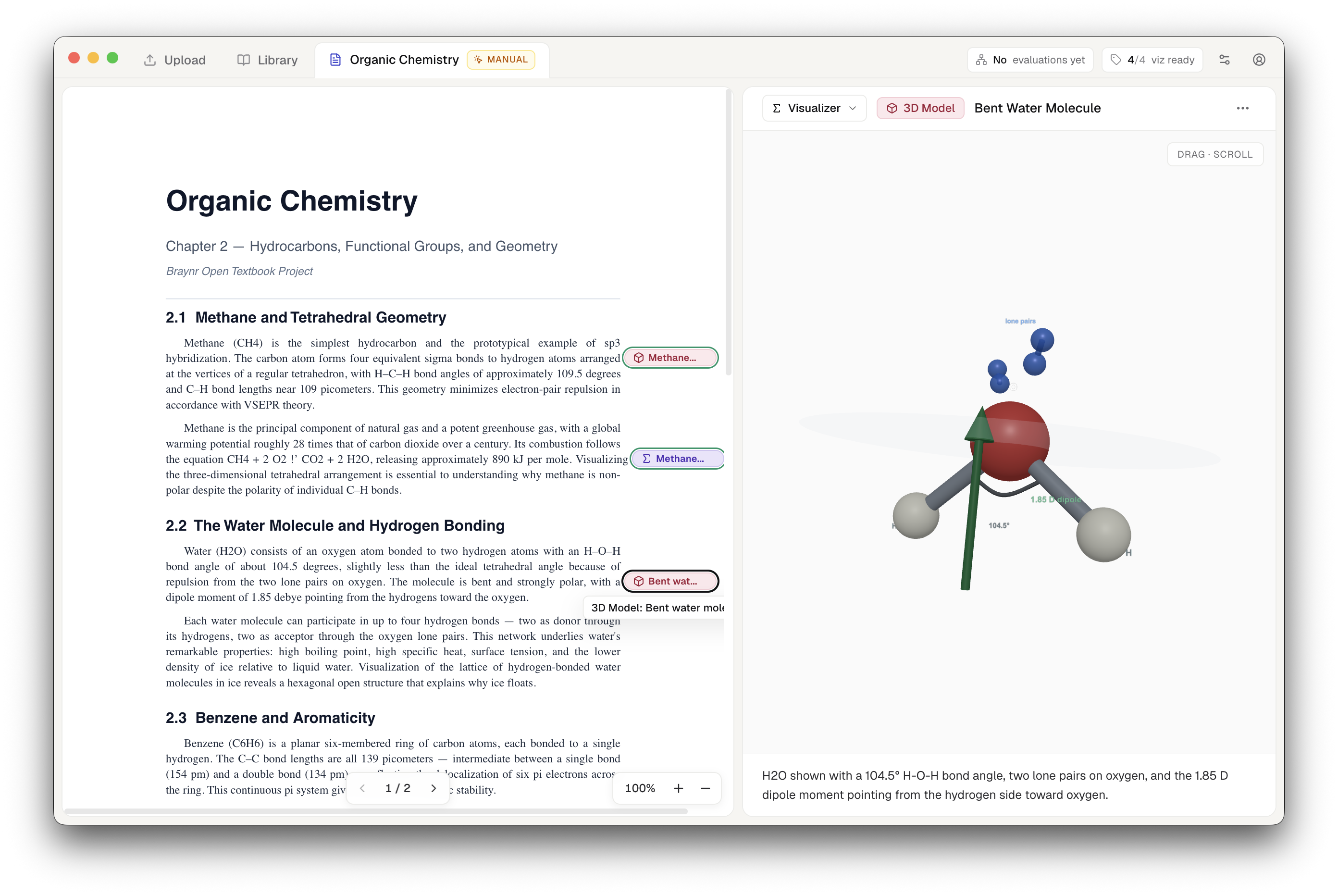
Task: Go to the previous page
Action: (362, 788)
